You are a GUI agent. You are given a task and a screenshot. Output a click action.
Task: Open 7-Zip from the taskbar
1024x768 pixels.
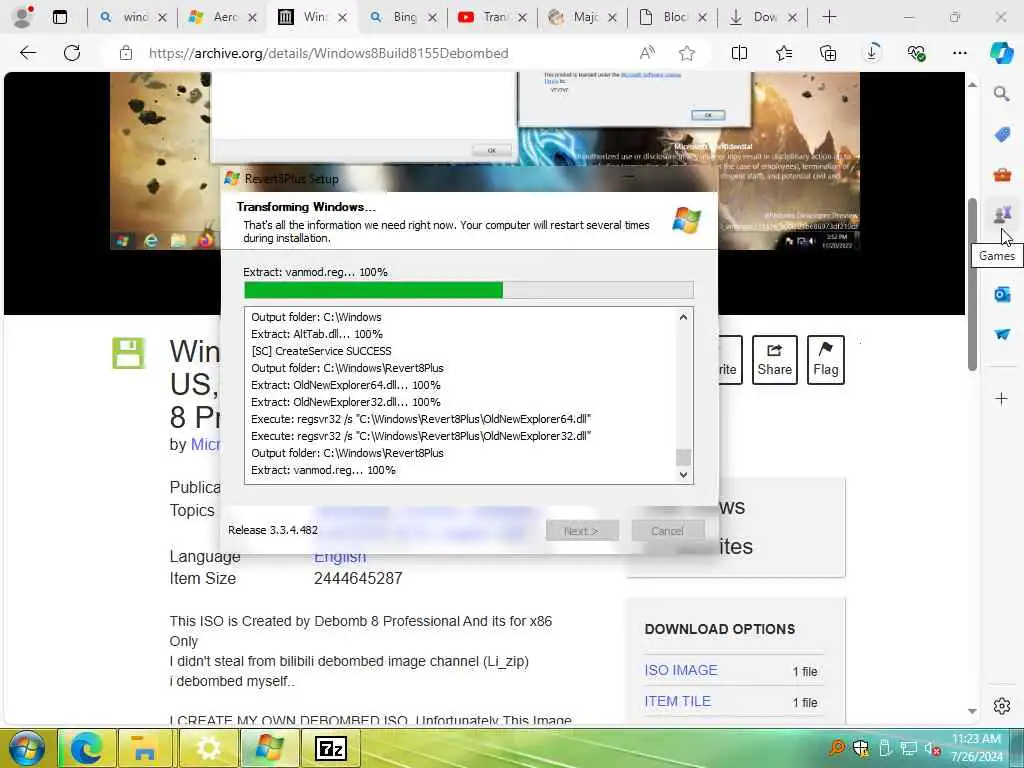click(330, 748)
